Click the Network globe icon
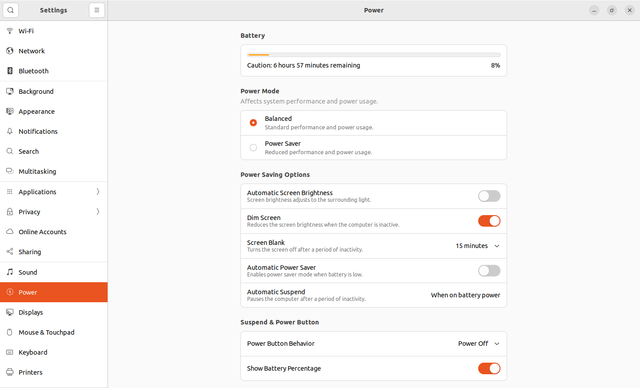The image size is (640, 388). [10, 51]
